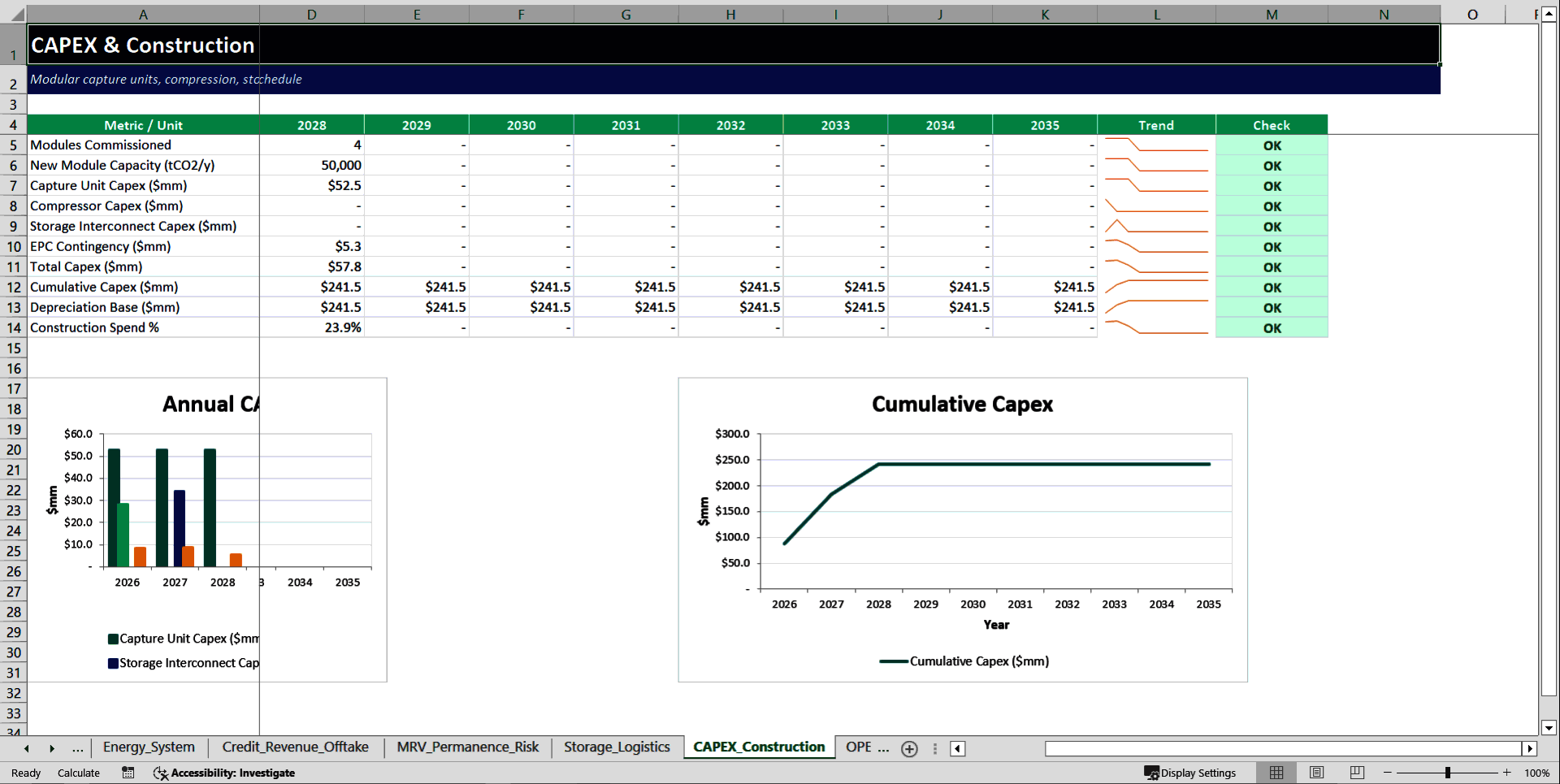This screenshot has width=1560, height=784.
Task: Select New Module Capacity value 50,000
Action: (x=312, y=165)
